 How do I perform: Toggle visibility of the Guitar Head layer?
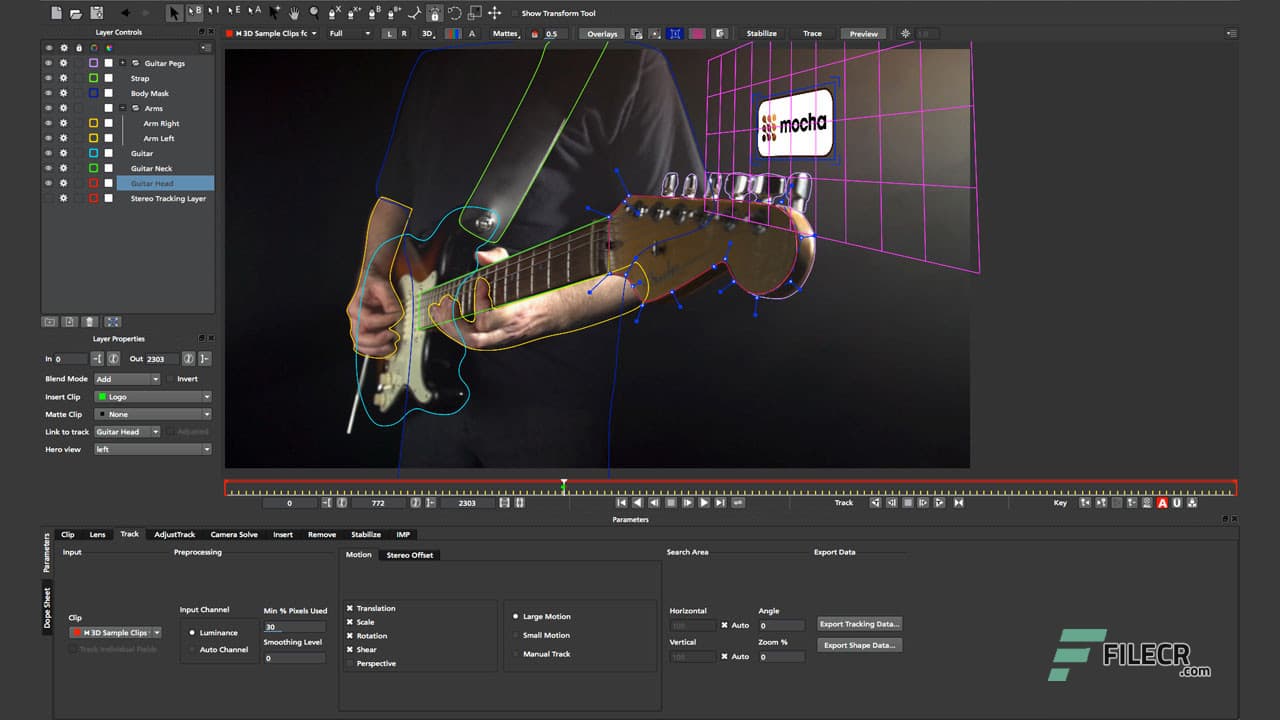(49, 182)
